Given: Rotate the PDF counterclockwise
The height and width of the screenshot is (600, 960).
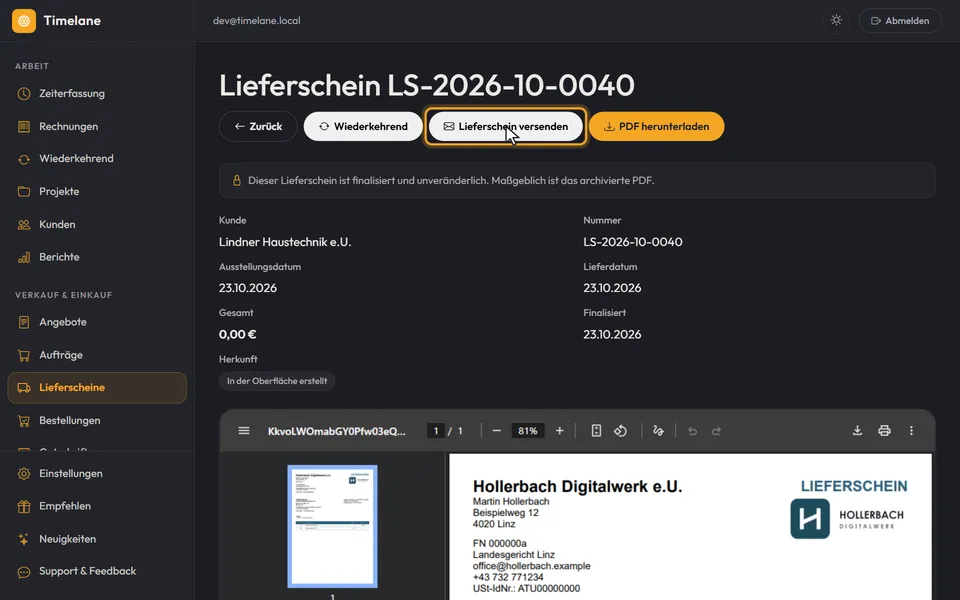Looking at the screenshot, I should click(620, 431).
